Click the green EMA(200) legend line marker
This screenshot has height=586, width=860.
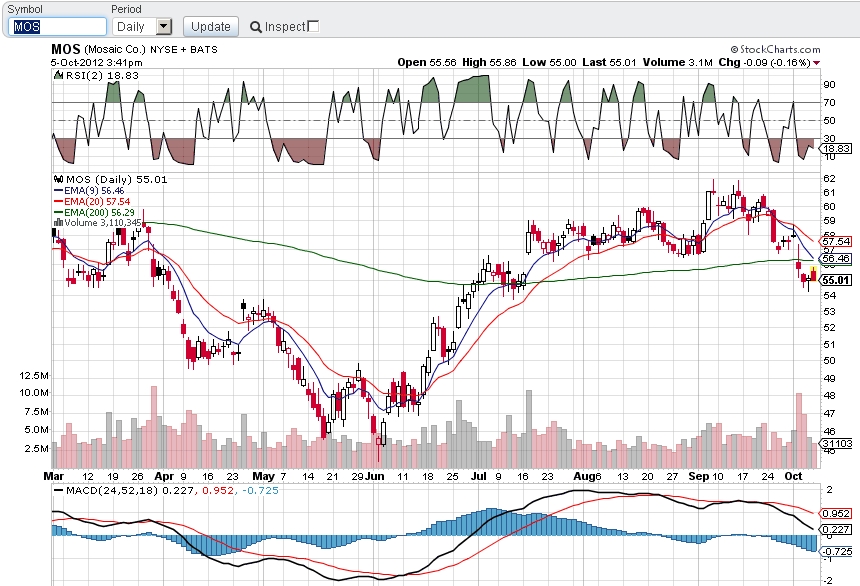59,212
